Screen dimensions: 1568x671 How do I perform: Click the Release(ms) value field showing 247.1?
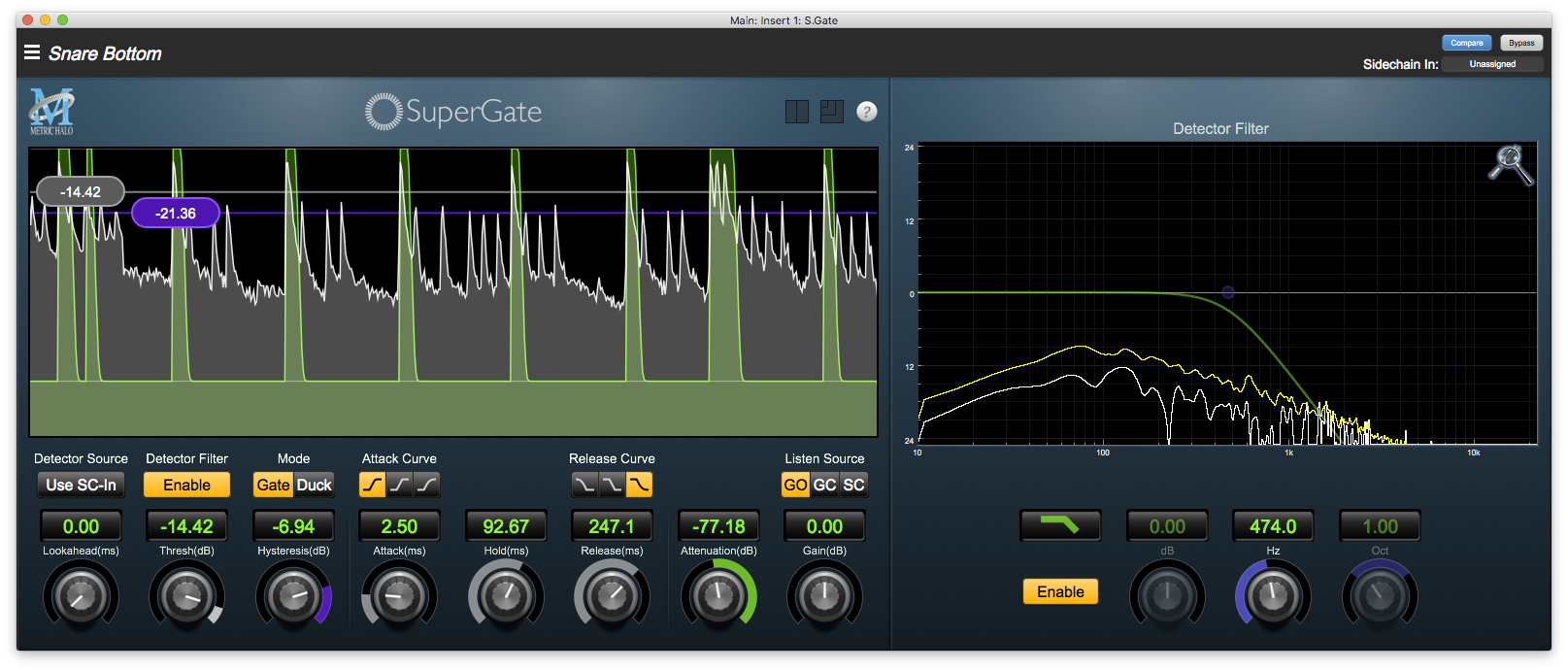click(x=612, y=526)
